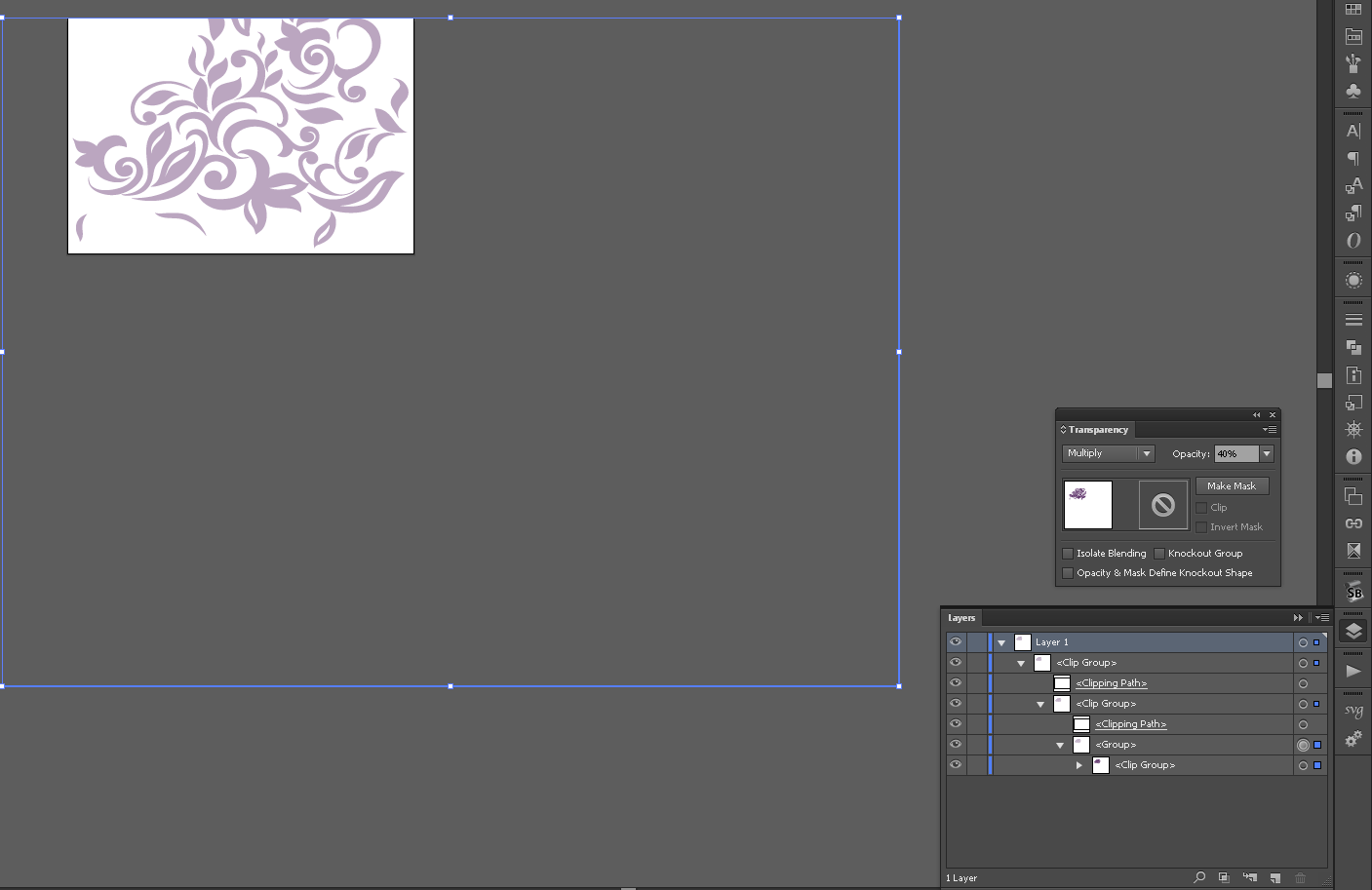
Task: Open the Appearance panel sun icon
Action: click(1353, 281)
